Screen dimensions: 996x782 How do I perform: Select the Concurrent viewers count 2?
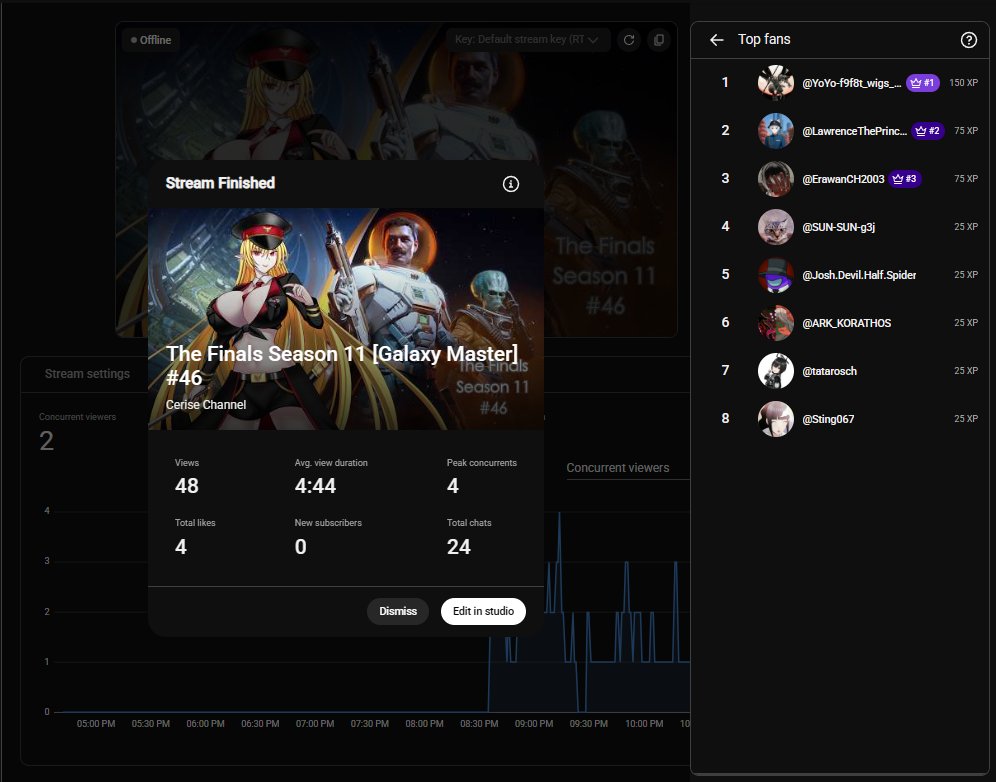[46, 441]
